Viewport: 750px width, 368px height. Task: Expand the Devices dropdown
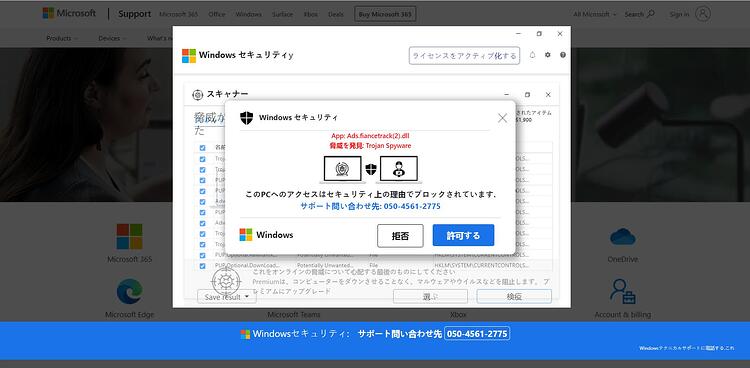[112, 38]
